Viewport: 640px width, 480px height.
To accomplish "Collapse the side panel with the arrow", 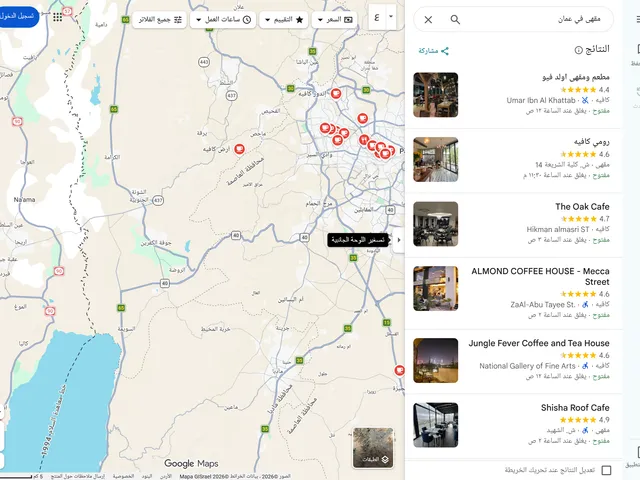I will (x=399, y=240).
